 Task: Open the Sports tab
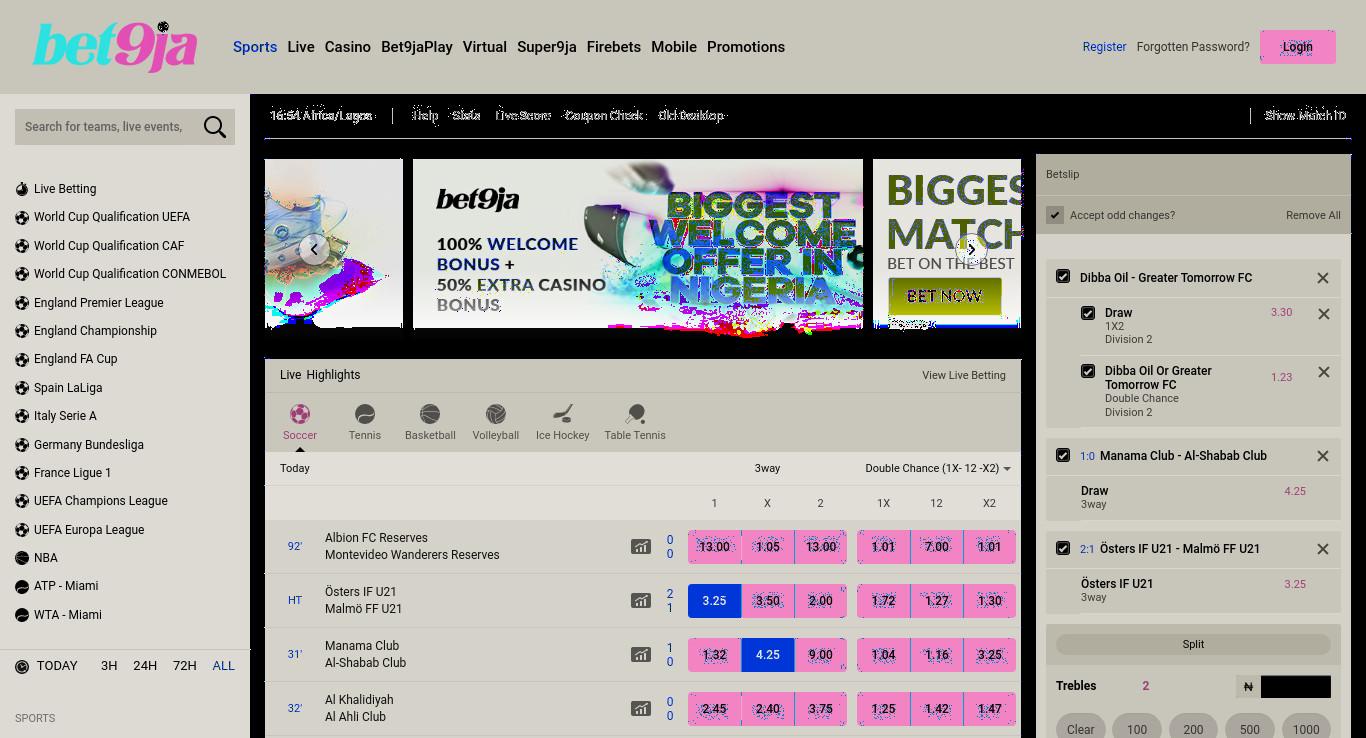pyautogui.click(x=255, y=47)
